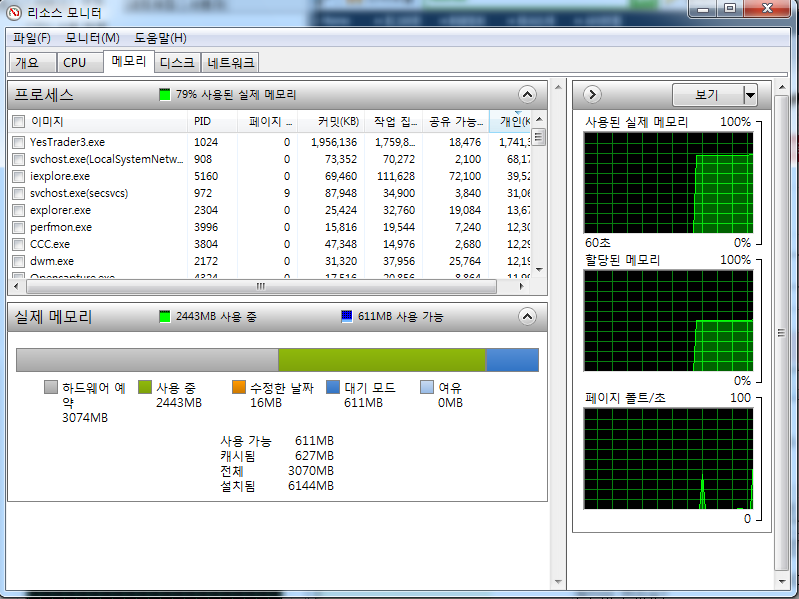Click the orange modified memory legend icon
The height and width of the screenshot is (599, 799).
[239, 387]
